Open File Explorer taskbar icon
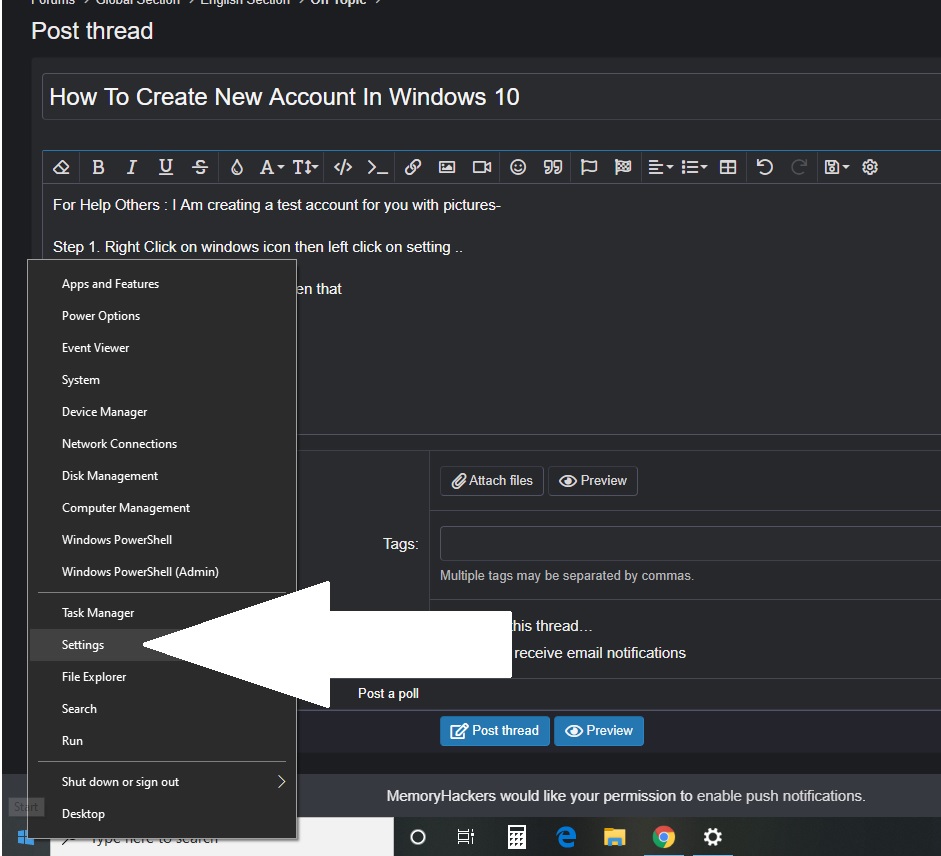Viewport: 941px width, 856px height. point(615,837)
